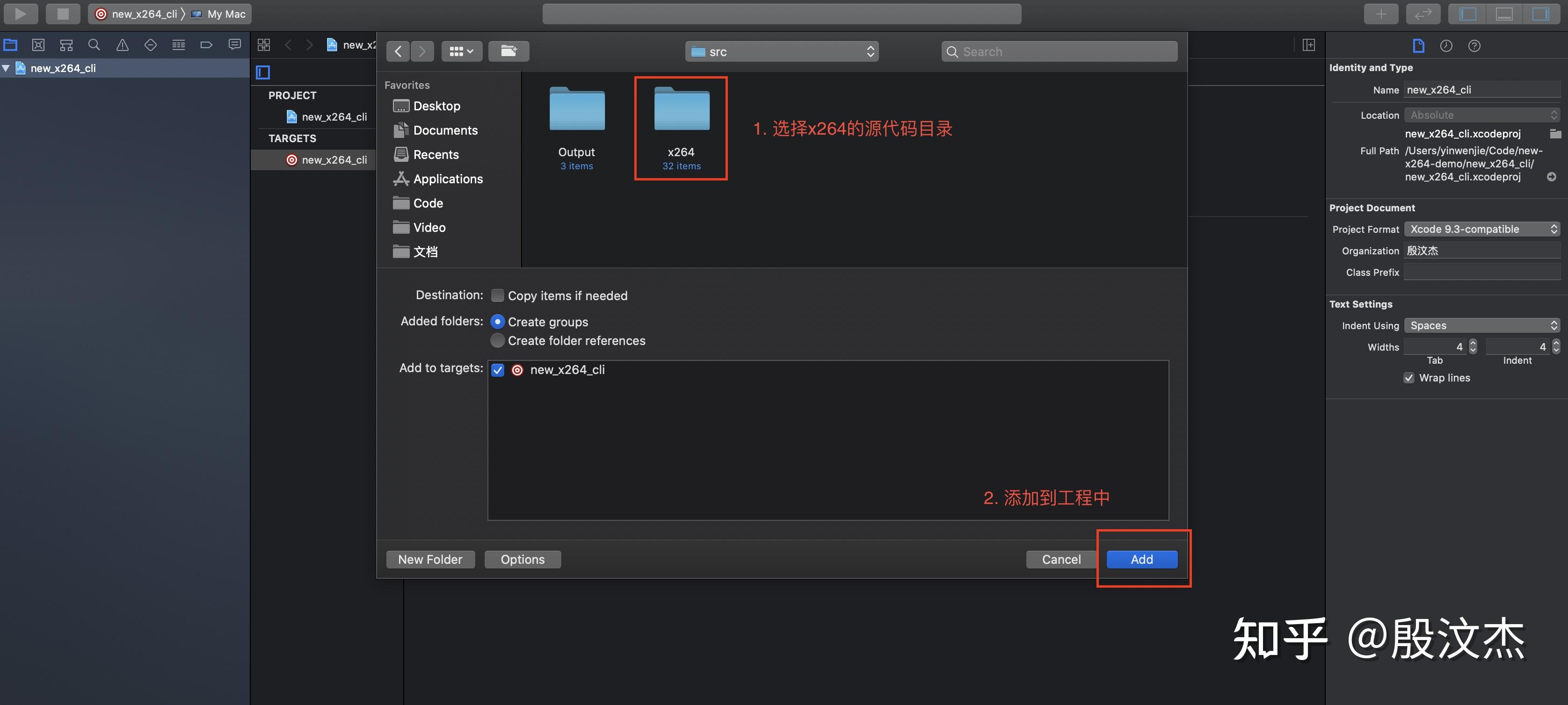Open the Issue navigator warning icon

[123, 45]
